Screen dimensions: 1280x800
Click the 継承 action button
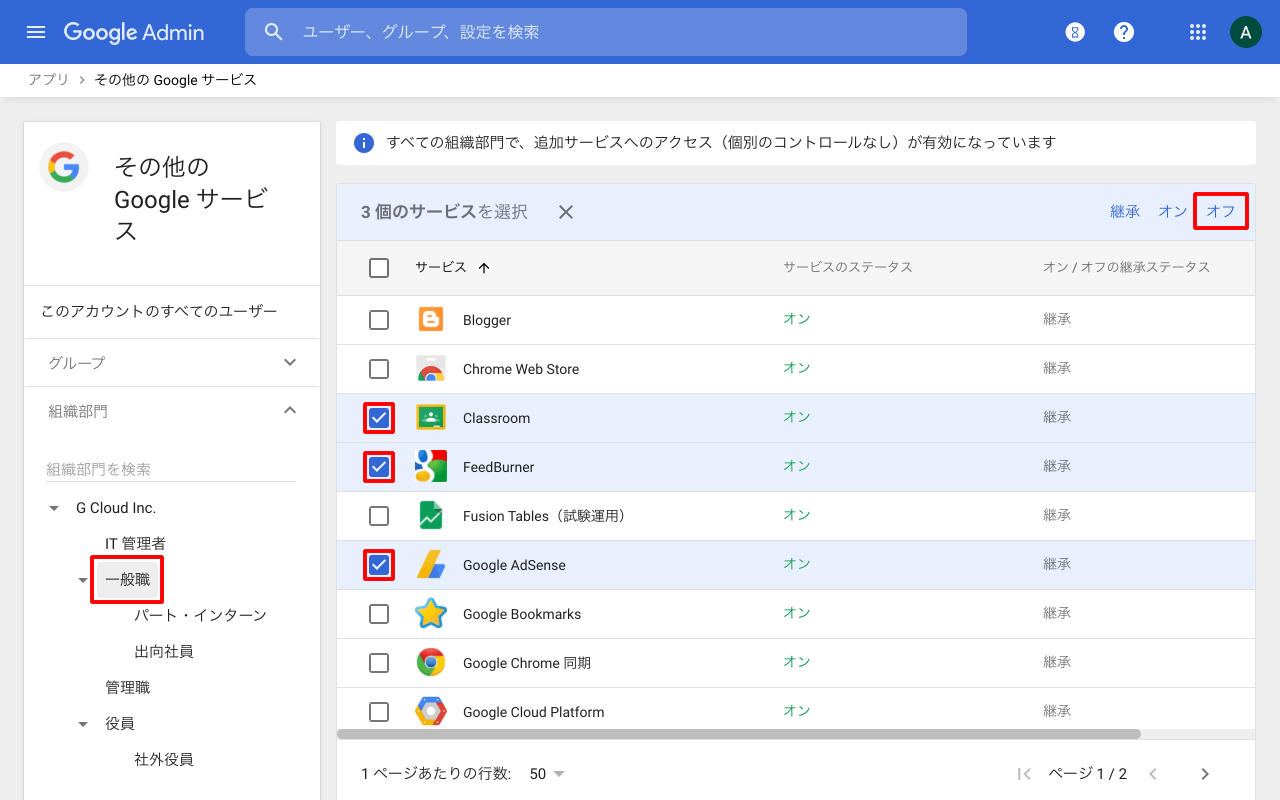(1125, 212)
